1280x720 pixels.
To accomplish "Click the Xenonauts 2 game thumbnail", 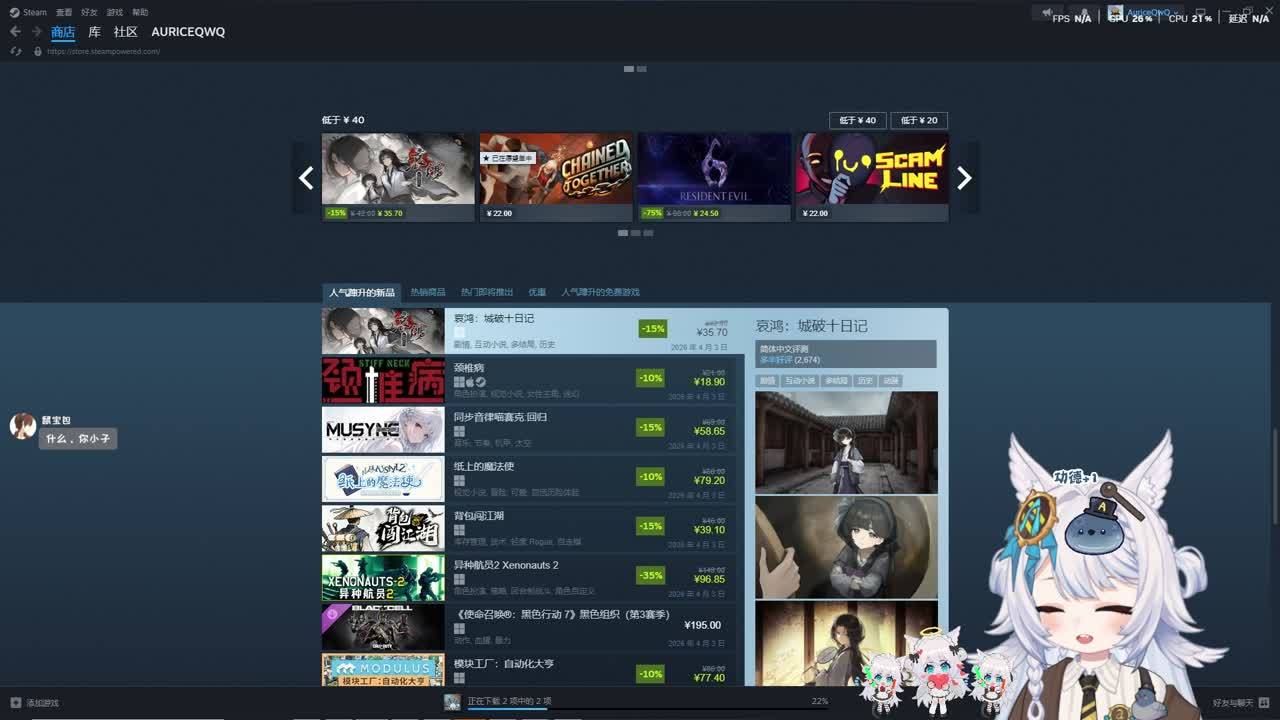I will pyautogui.click(x=383, y=577).
